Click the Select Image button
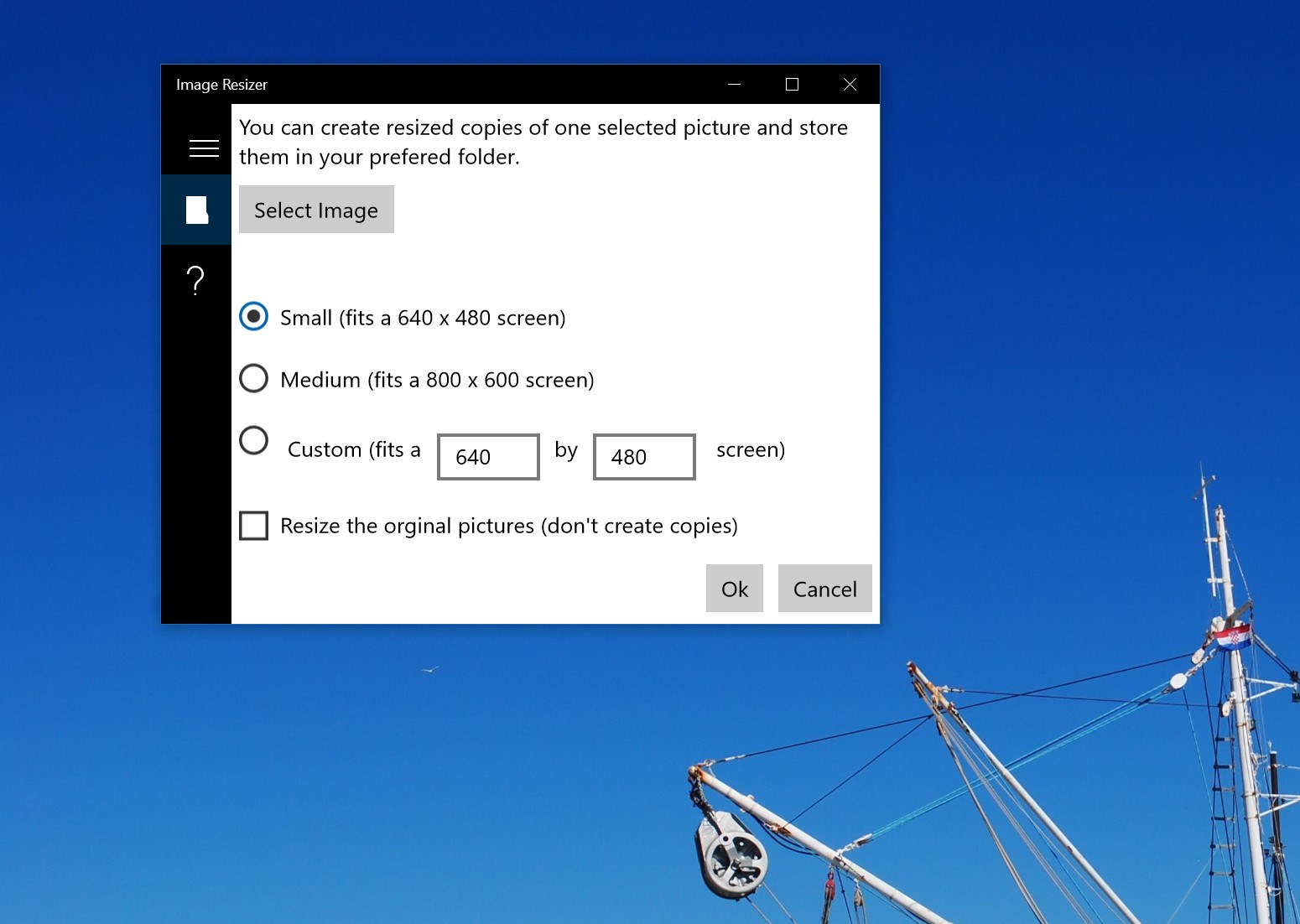Screen dimensions: 1300x924 click(316, 210)
